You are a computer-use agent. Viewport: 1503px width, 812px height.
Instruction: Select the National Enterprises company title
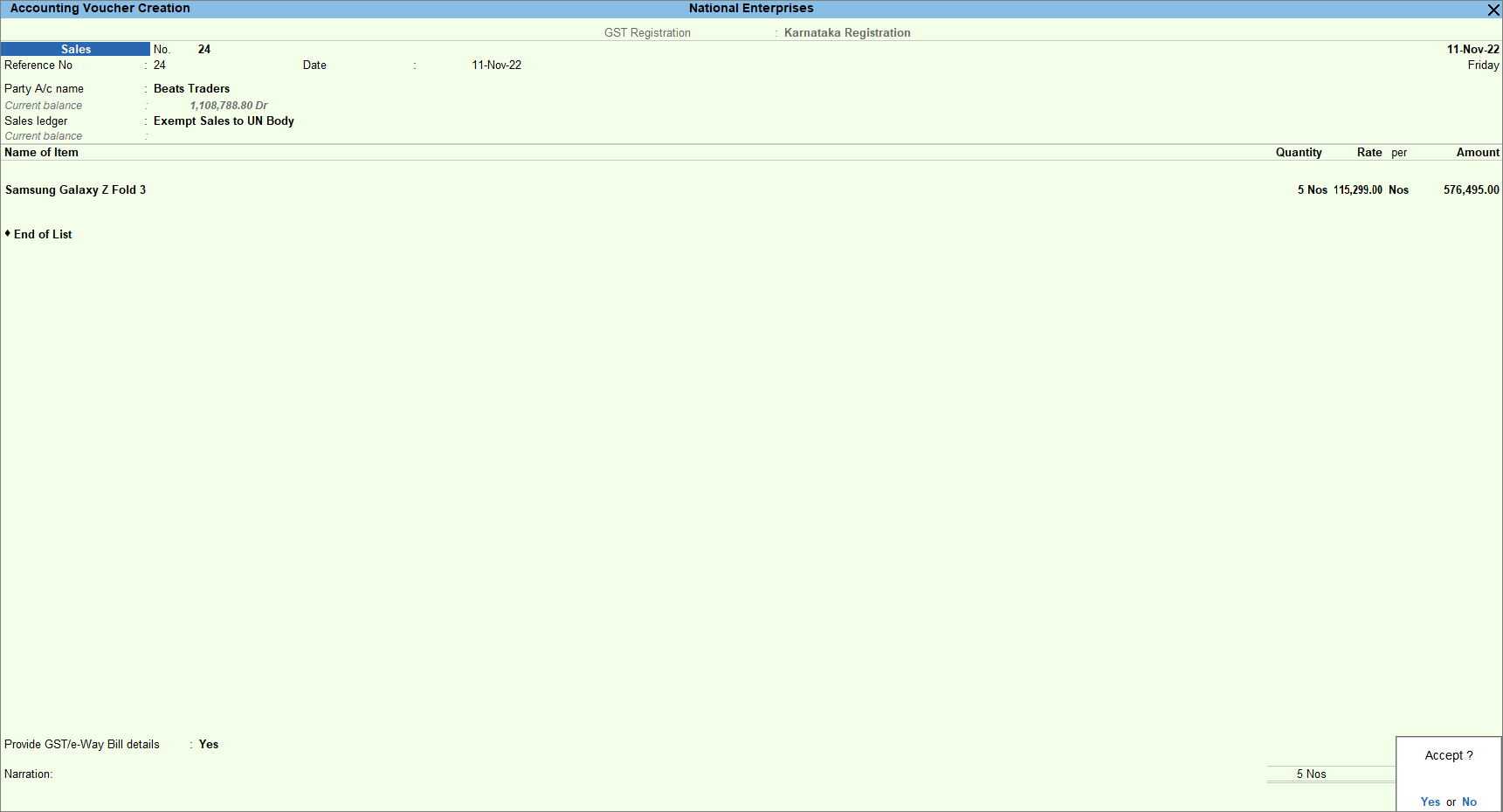(751, 8)
